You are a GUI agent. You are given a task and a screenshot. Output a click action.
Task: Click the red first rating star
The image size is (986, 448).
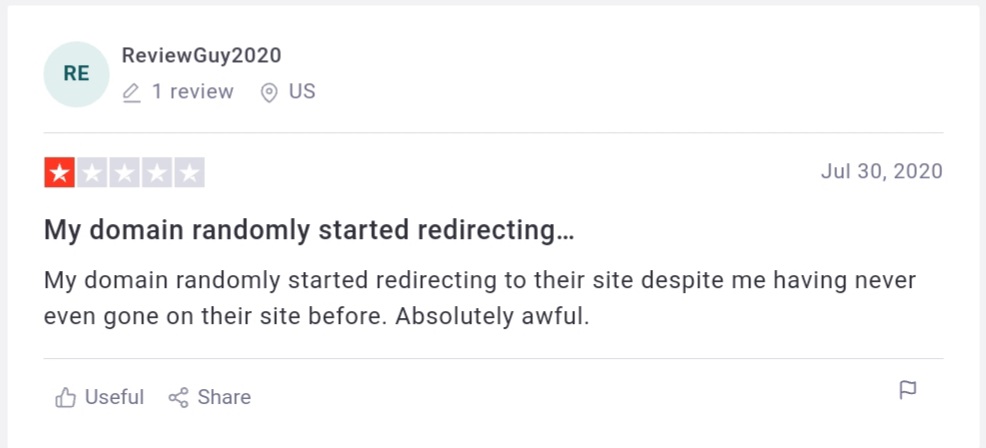pos(59,173)
